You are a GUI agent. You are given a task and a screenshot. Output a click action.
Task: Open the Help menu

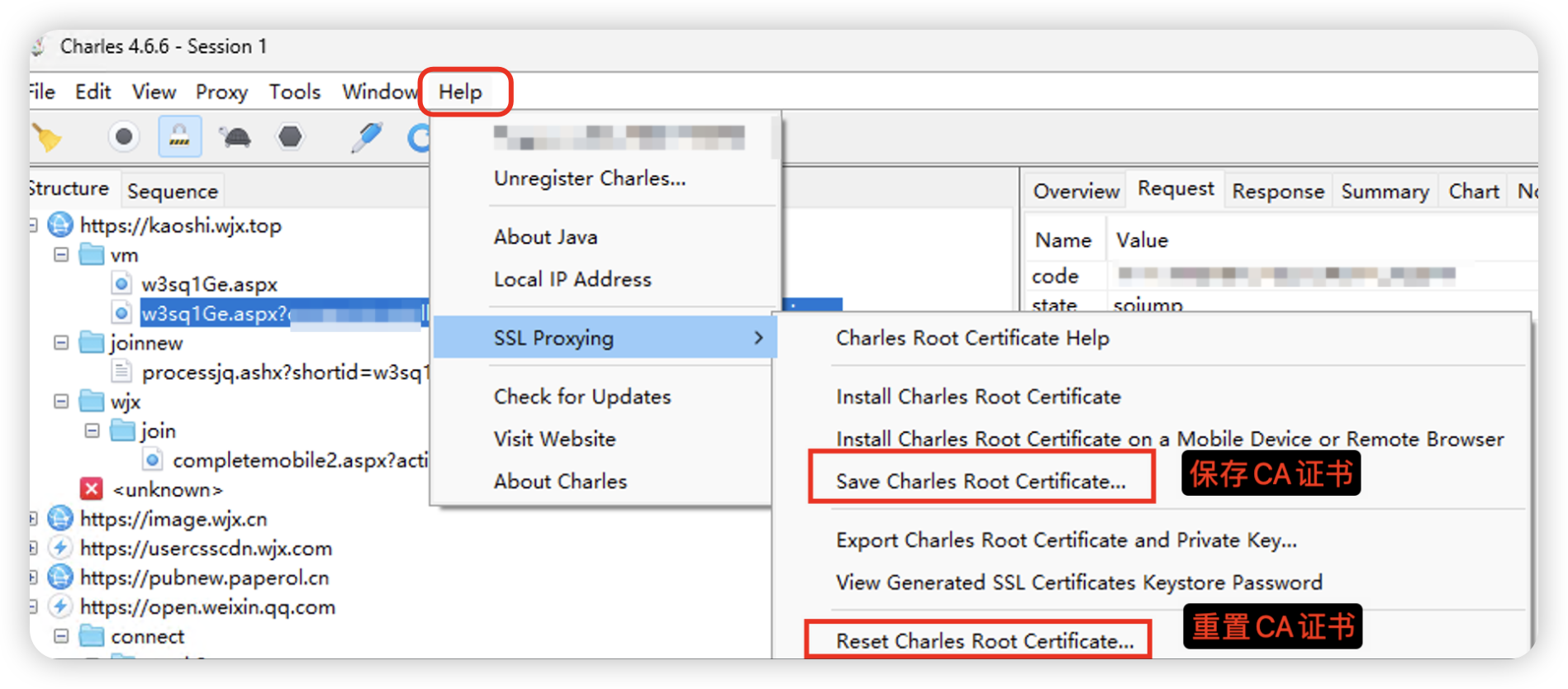point(460,92)
